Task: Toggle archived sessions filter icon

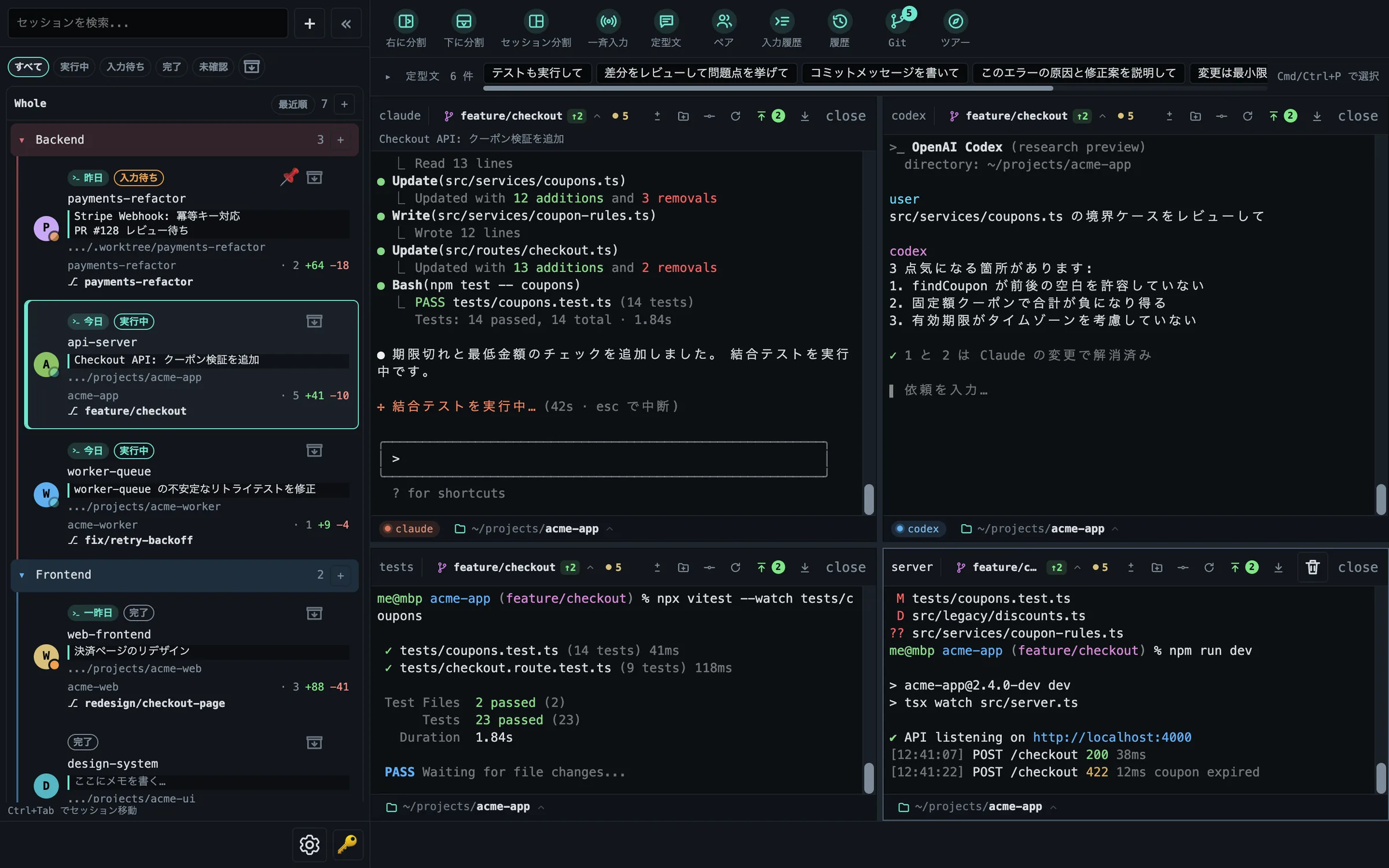Action: click(252, 67)
